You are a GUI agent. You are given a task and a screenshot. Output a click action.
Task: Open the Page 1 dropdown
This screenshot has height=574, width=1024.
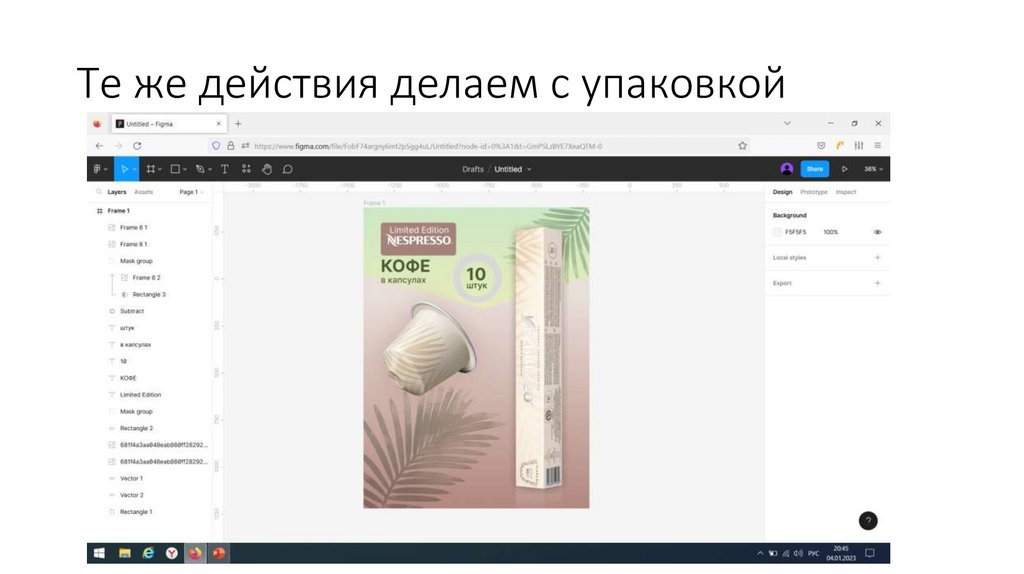191,192
